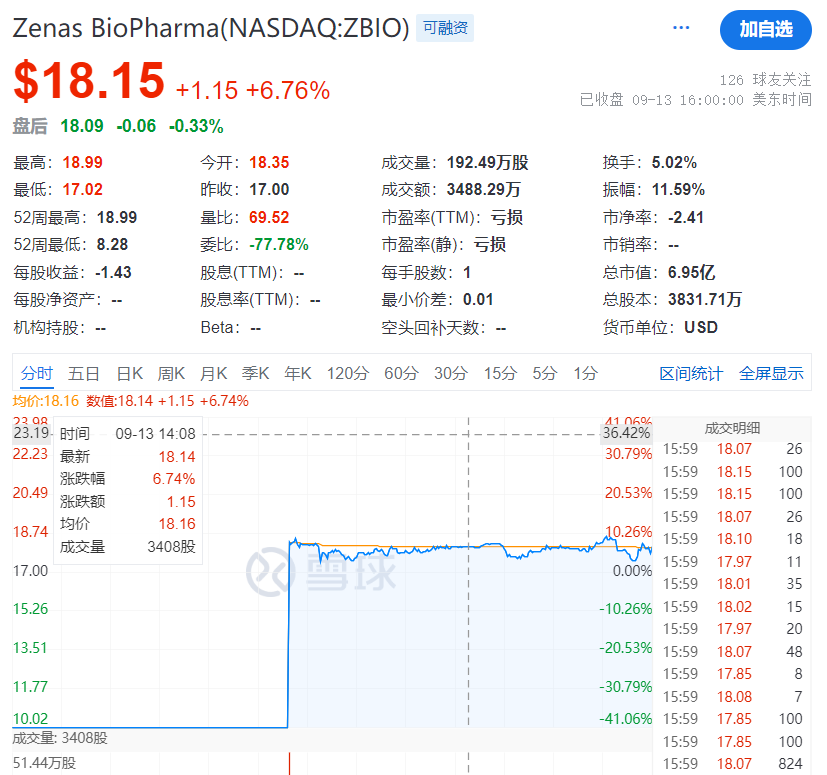The height and width of the screenshot is (775, 827).
Task: Switch to the 60分 interval tab
Action: tap(400, 372)
